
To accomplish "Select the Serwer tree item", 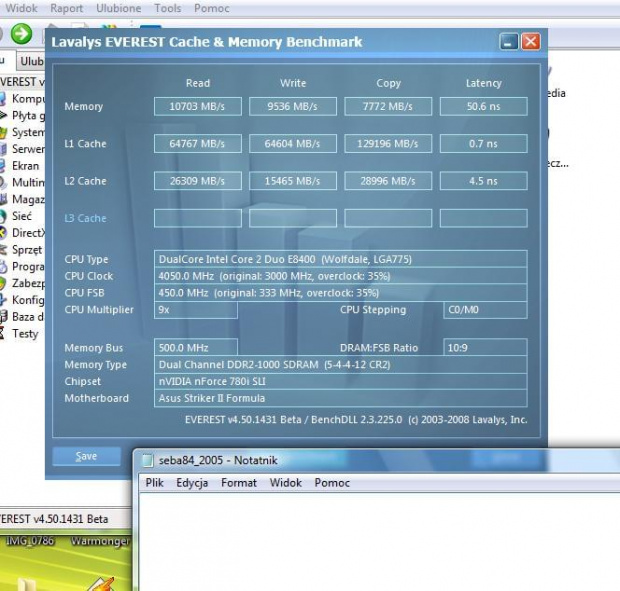I will tap(23, 149).
